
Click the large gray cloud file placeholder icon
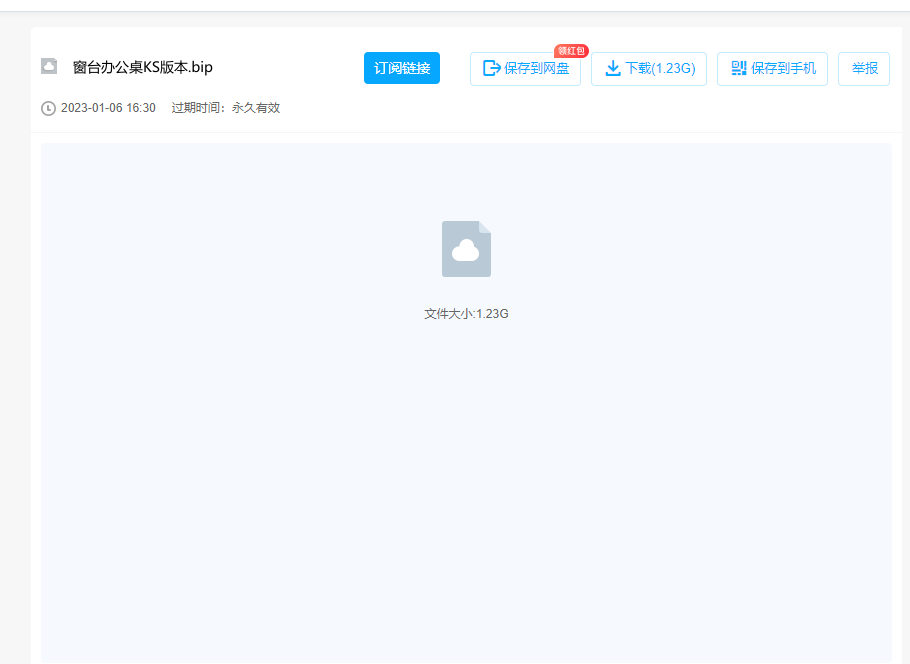(466, 248)
